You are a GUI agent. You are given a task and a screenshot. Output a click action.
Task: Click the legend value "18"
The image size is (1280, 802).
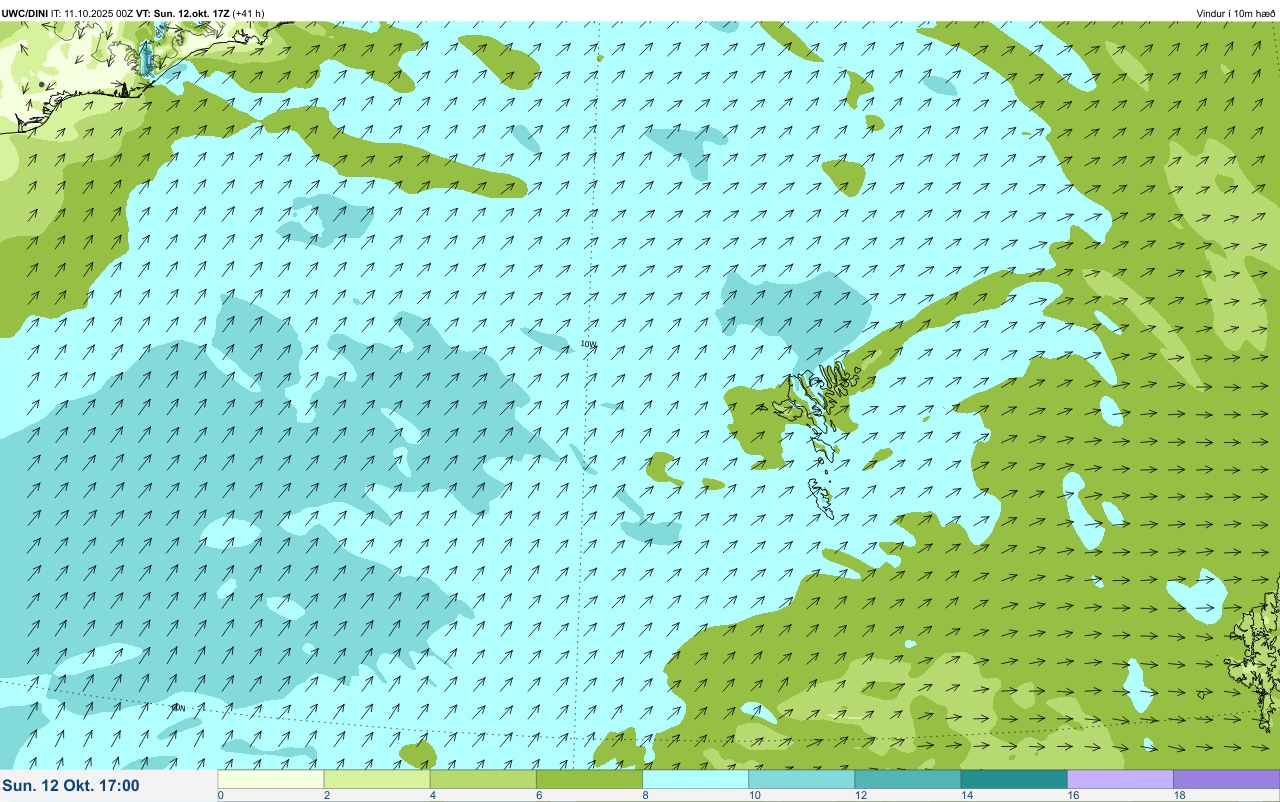pos(1179,795)
